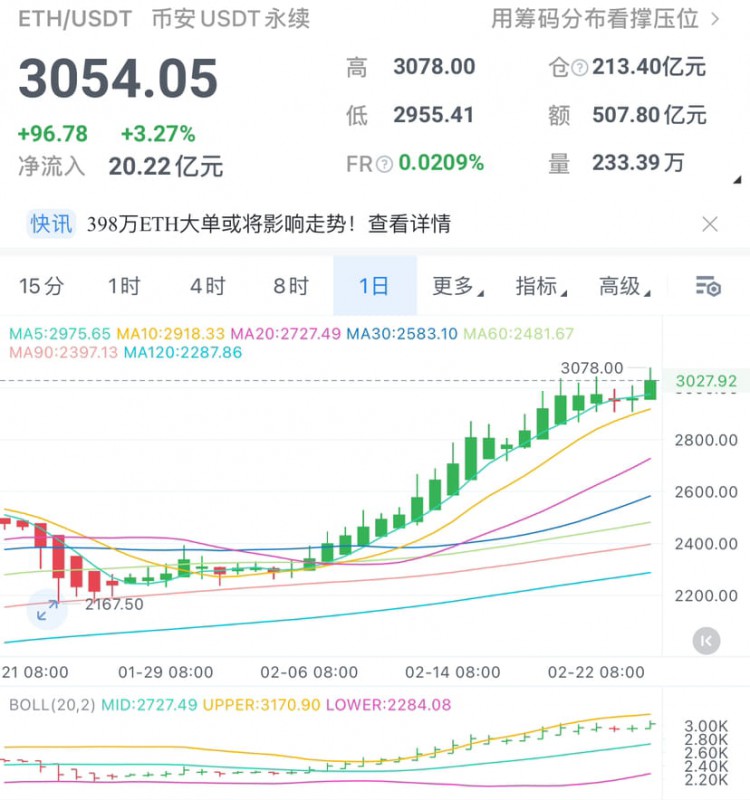Jump to latest candle with K button
The image size is (750, 800).
706,641
